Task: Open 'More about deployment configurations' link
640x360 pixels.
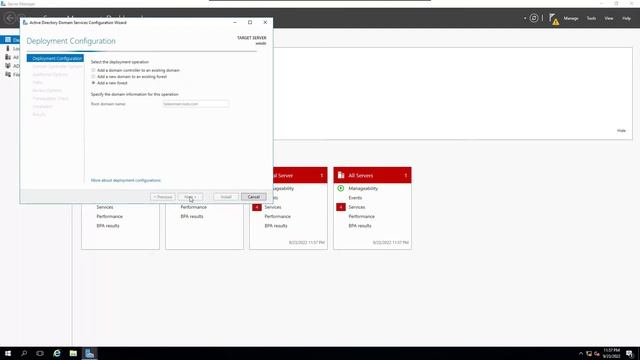Action: 126,180
